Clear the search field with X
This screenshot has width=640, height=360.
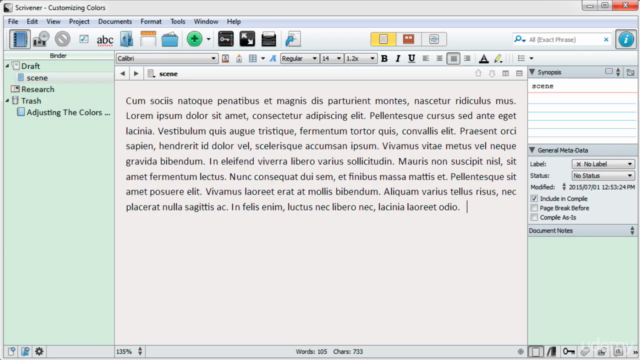coord(606,40)
